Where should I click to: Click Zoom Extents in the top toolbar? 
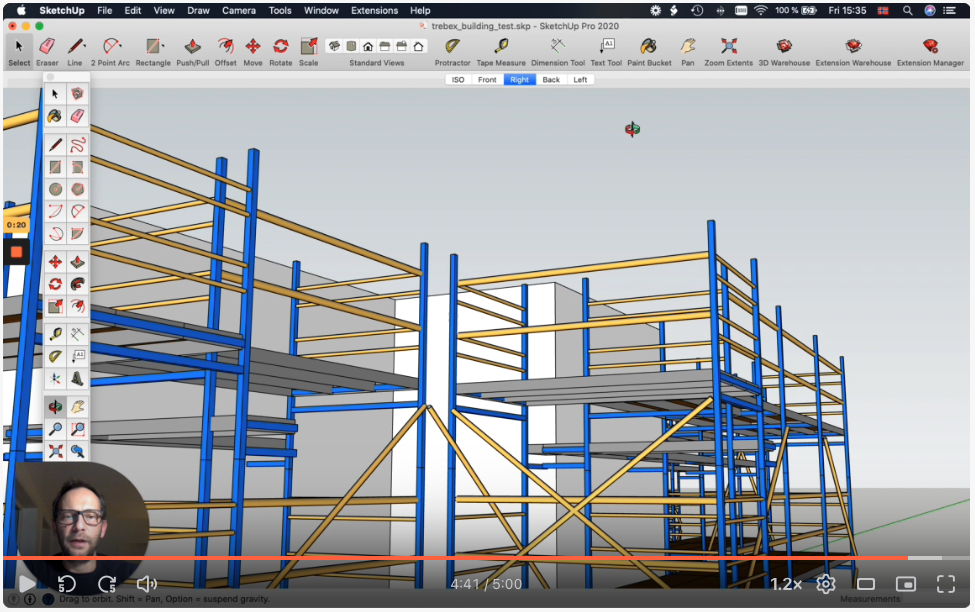tap(729, 51)
